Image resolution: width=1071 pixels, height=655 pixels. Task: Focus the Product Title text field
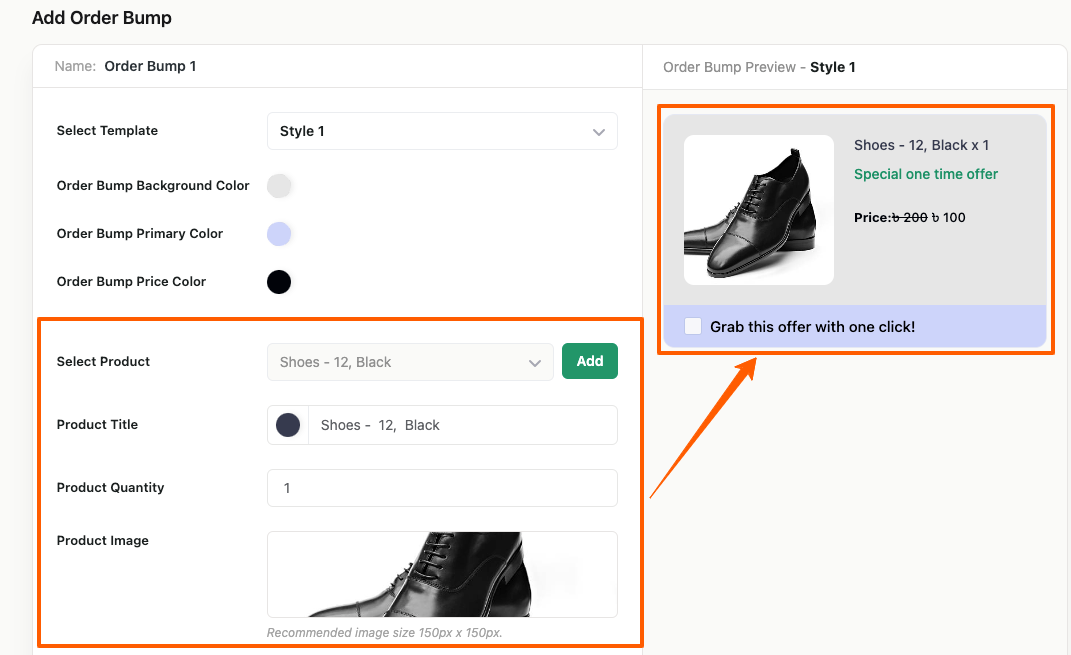click(x=461, y=425)
